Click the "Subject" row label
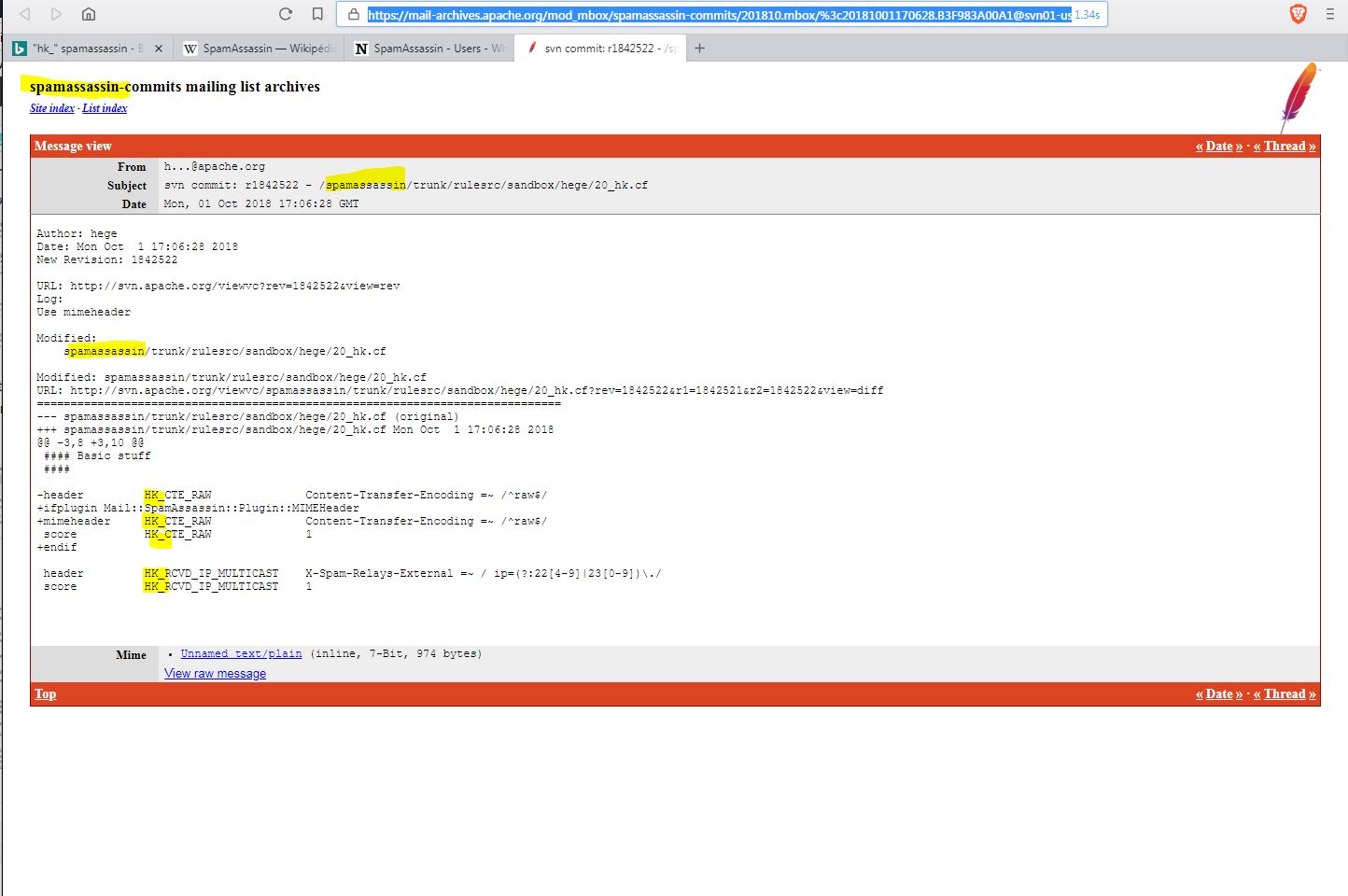 point(127,186)
